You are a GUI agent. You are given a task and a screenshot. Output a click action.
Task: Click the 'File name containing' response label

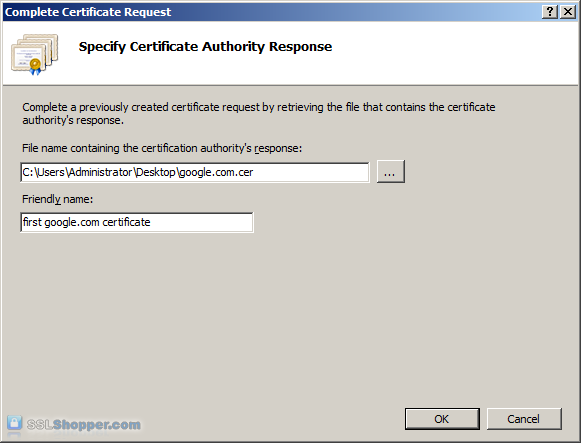(x=162, y=148)
